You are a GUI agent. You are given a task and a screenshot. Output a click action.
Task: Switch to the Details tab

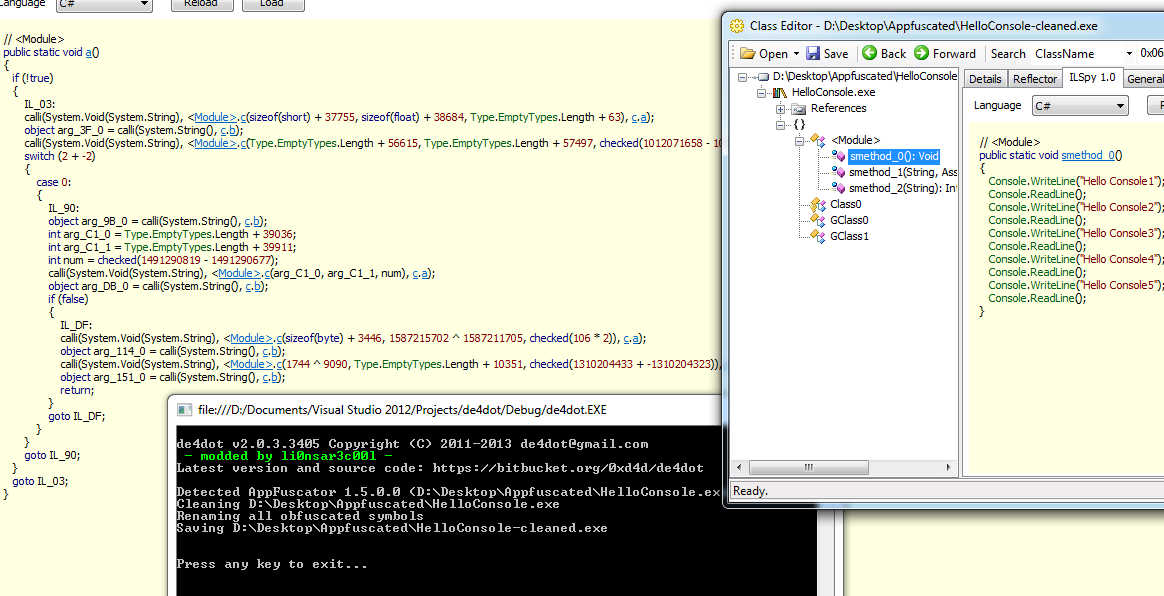click(x=984, y=79)
